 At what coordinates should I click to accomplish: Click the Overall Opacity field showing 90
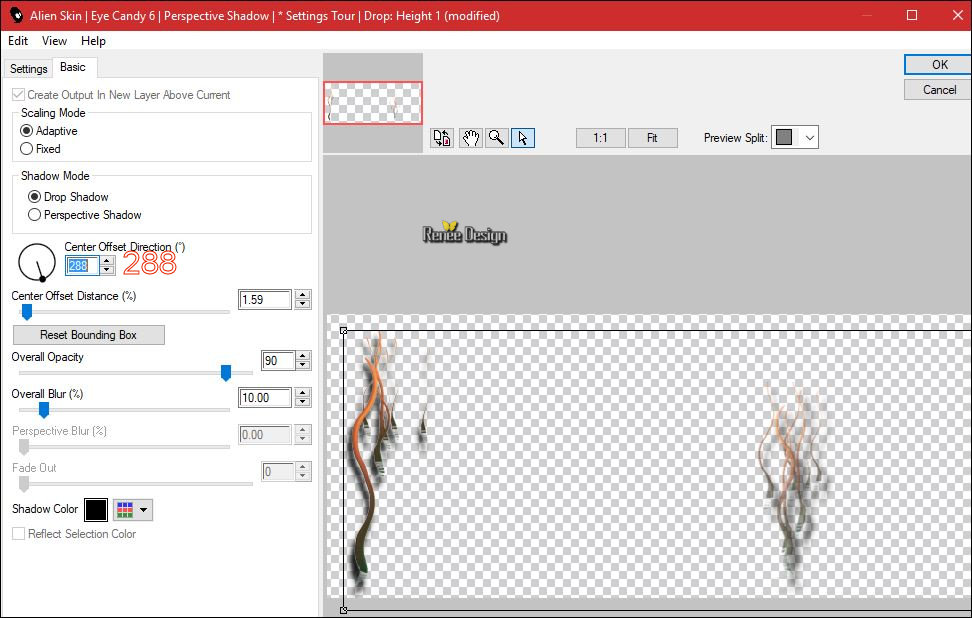(277, 361)
